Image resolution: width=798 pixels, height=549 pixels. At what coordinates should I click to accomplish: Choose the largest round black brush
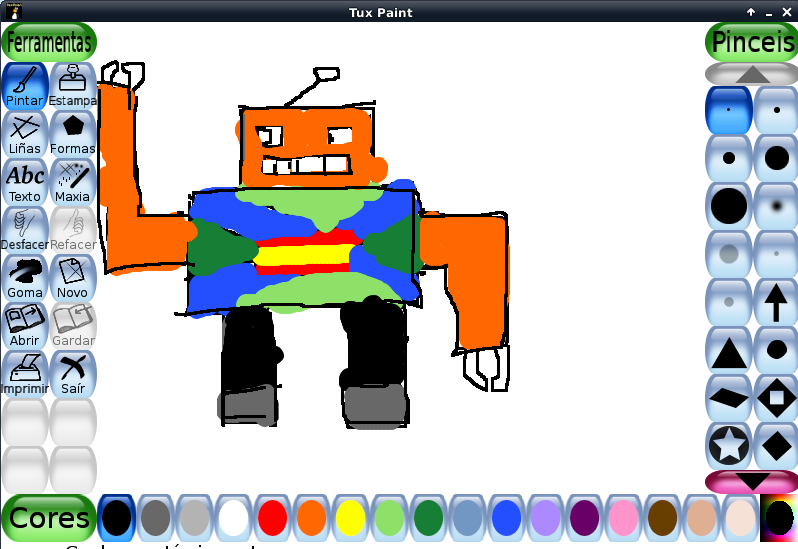[728, 206]
